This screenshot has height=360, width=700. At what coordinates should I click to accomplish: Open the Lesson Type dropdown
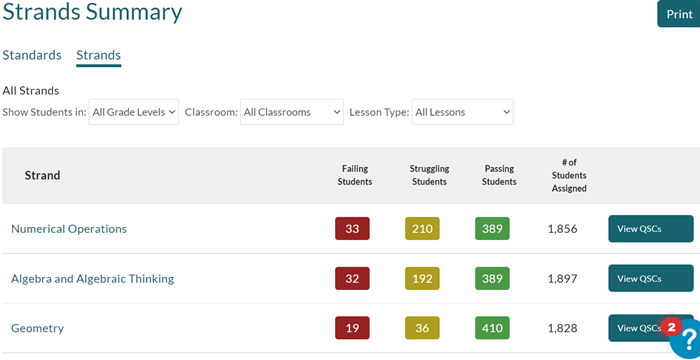[x=462, y=112]
